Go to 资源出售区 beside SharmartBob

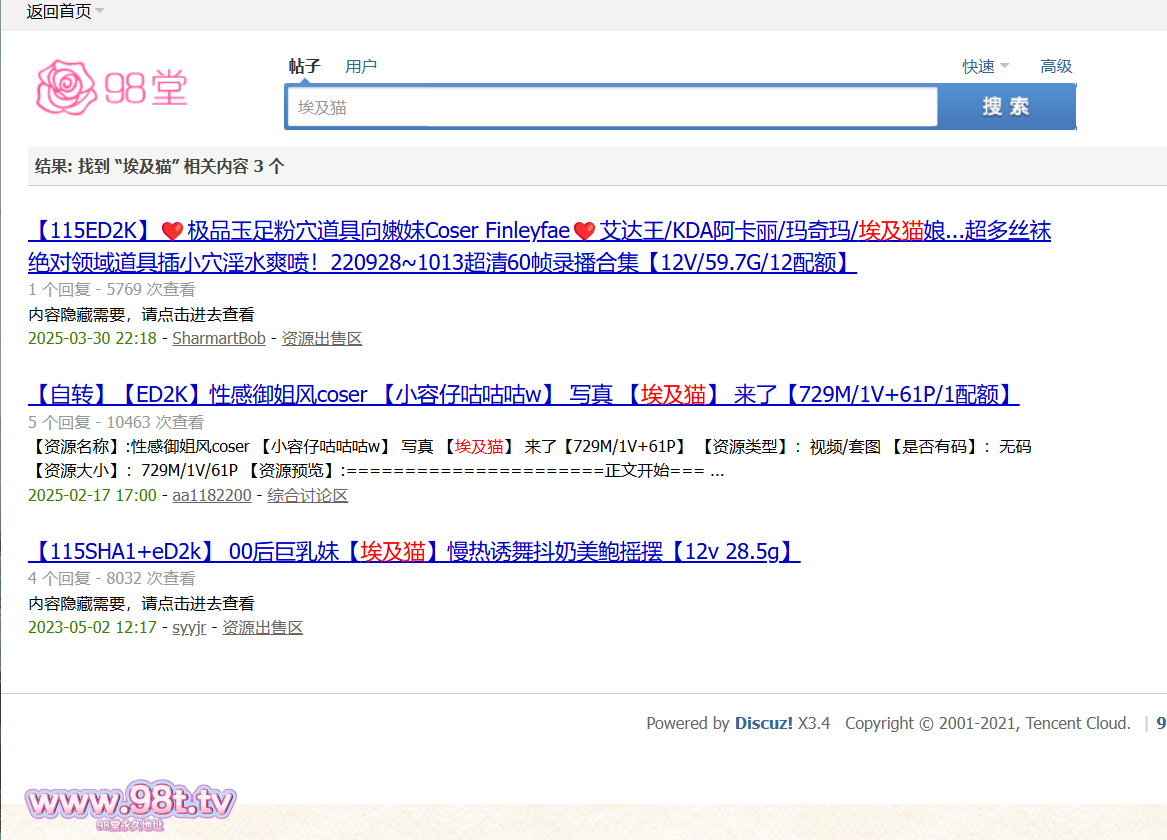(322, 338)
